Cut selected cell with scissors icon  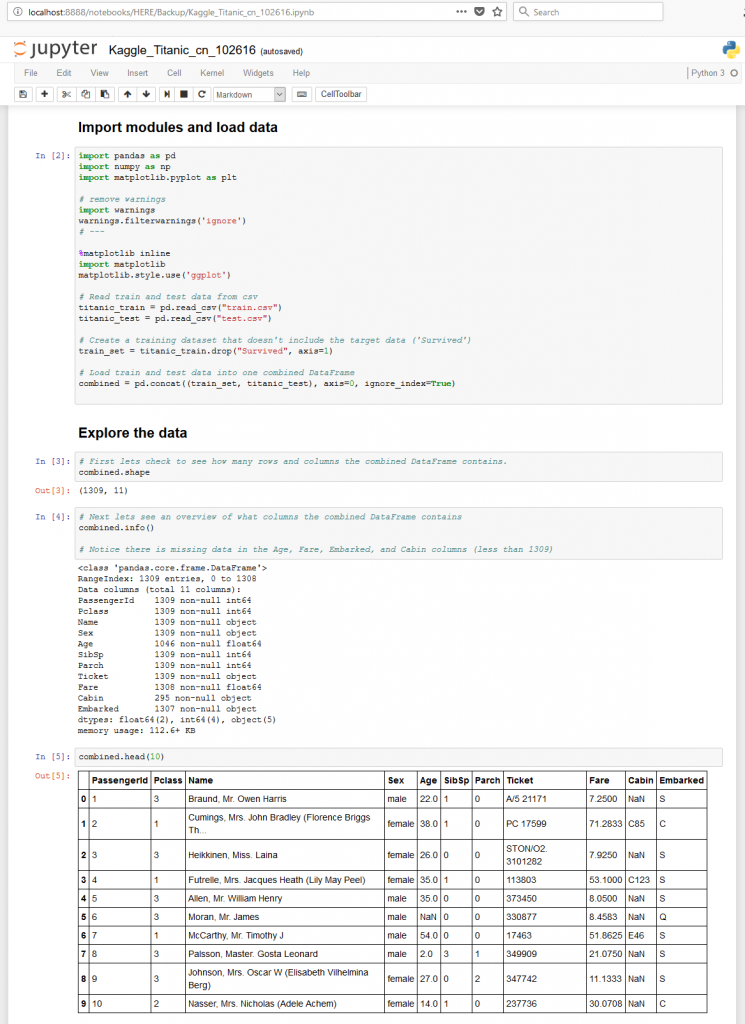[66, 94]
